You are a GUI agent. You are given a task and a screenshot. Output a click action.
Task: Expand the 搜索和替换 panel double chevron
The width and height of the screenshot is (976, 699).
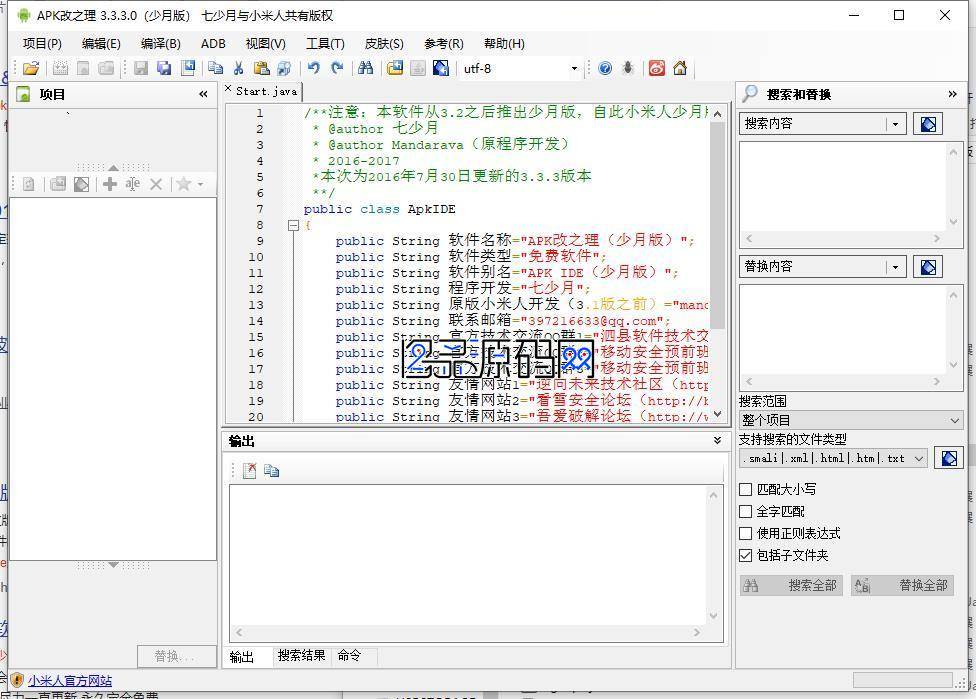pos(952,95)
